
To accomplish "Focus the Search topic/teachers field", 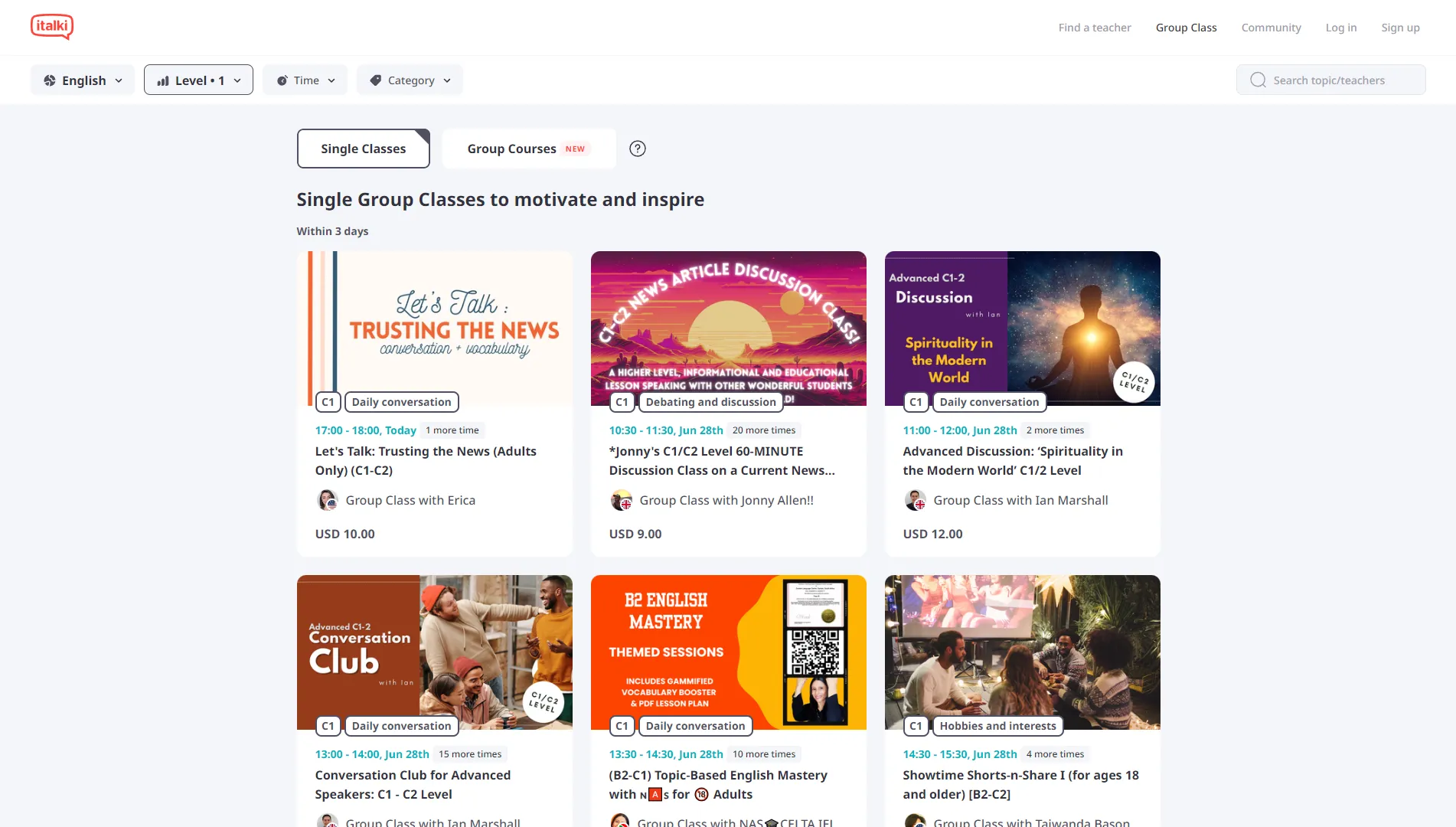I will pos(1331,80).
